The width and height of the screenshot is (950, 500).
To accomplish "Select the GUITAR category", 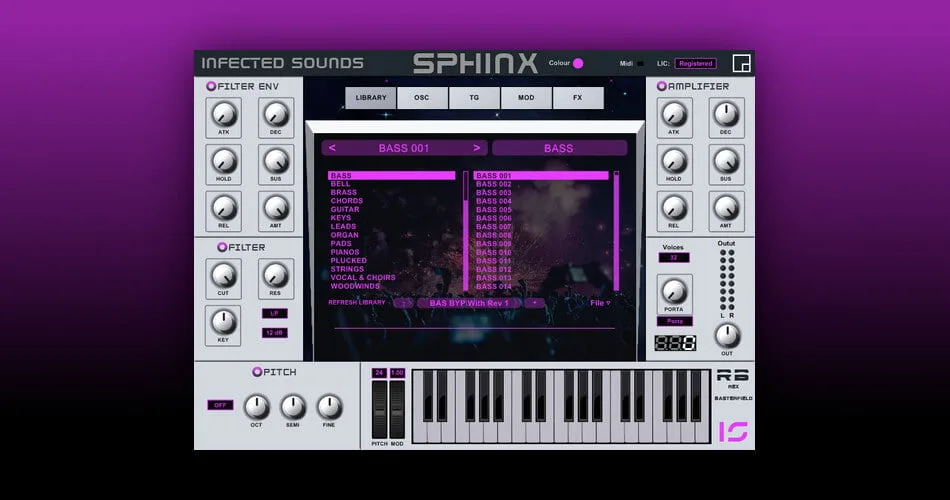I will [x=345, y=209].
